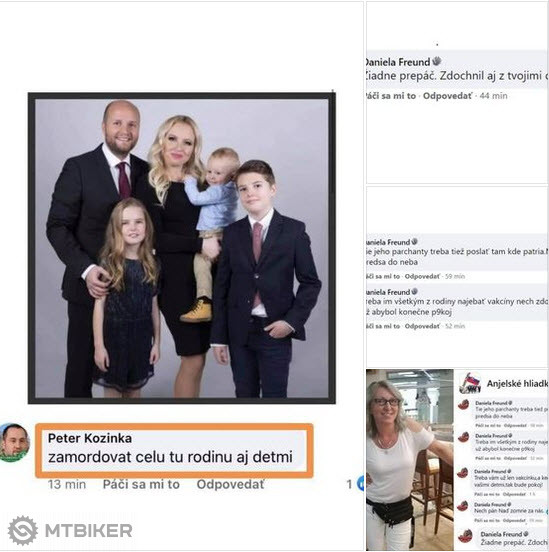Image resolution: width=549 pixels, height=552 pixels.
Task: Click the MTBIKER gear logo icon
Action: click(23, 531)
